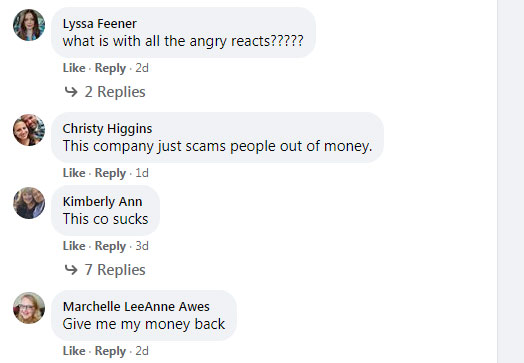This screenshot has height=363, width=524.
Task: Open Christy Higgins' profile picture
Action: [29, 130]
